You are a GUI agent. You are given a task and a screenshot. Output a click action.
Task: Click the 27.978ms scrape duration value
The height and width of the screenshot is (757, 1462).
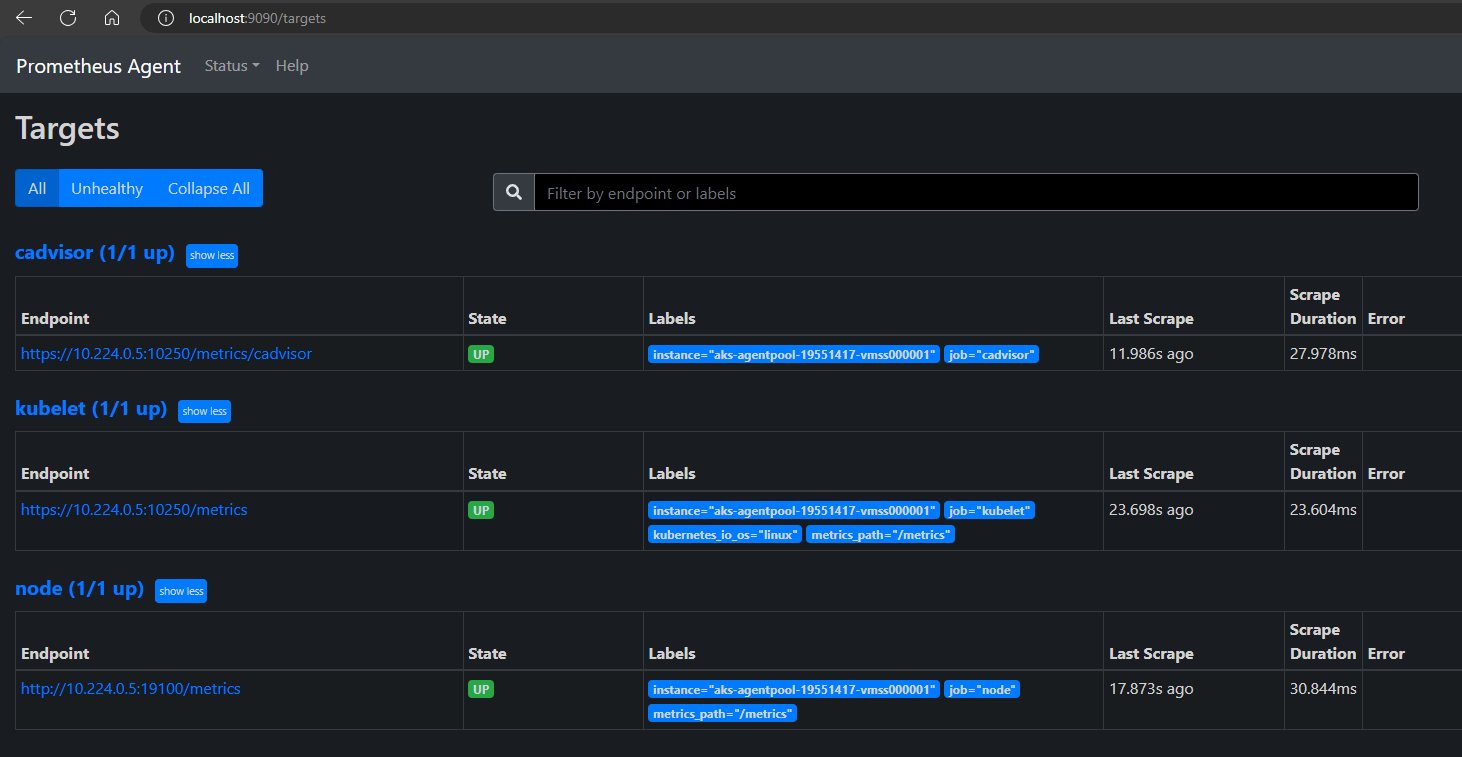click(1323, 354)
